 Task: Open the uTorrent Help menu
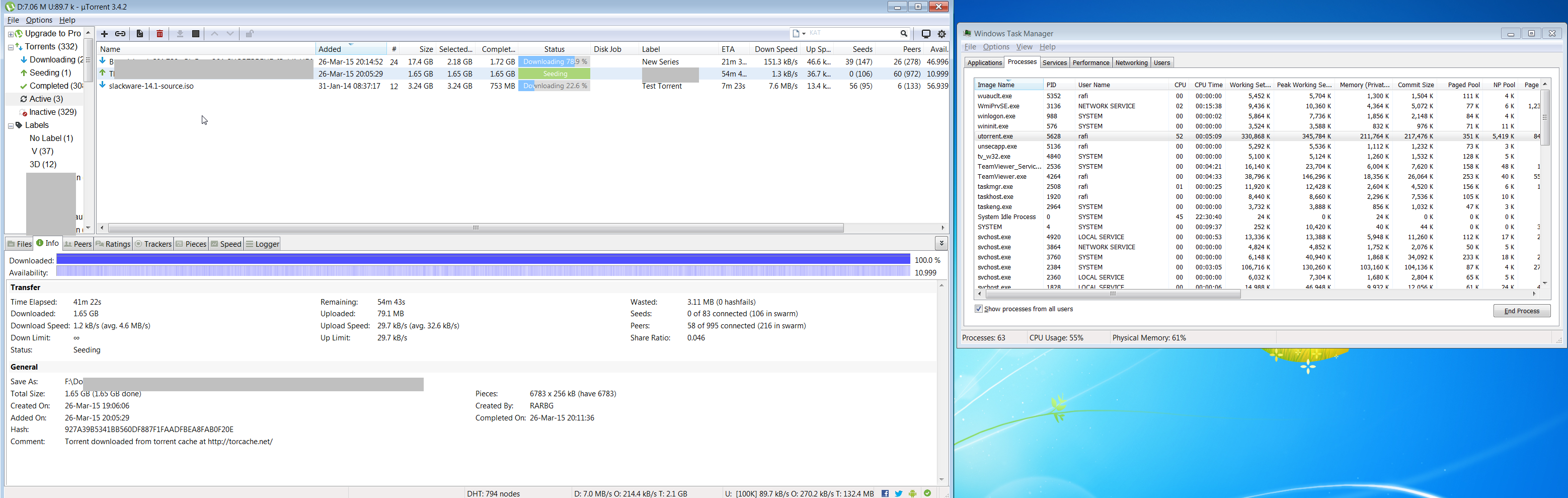[x=67, y=20]
